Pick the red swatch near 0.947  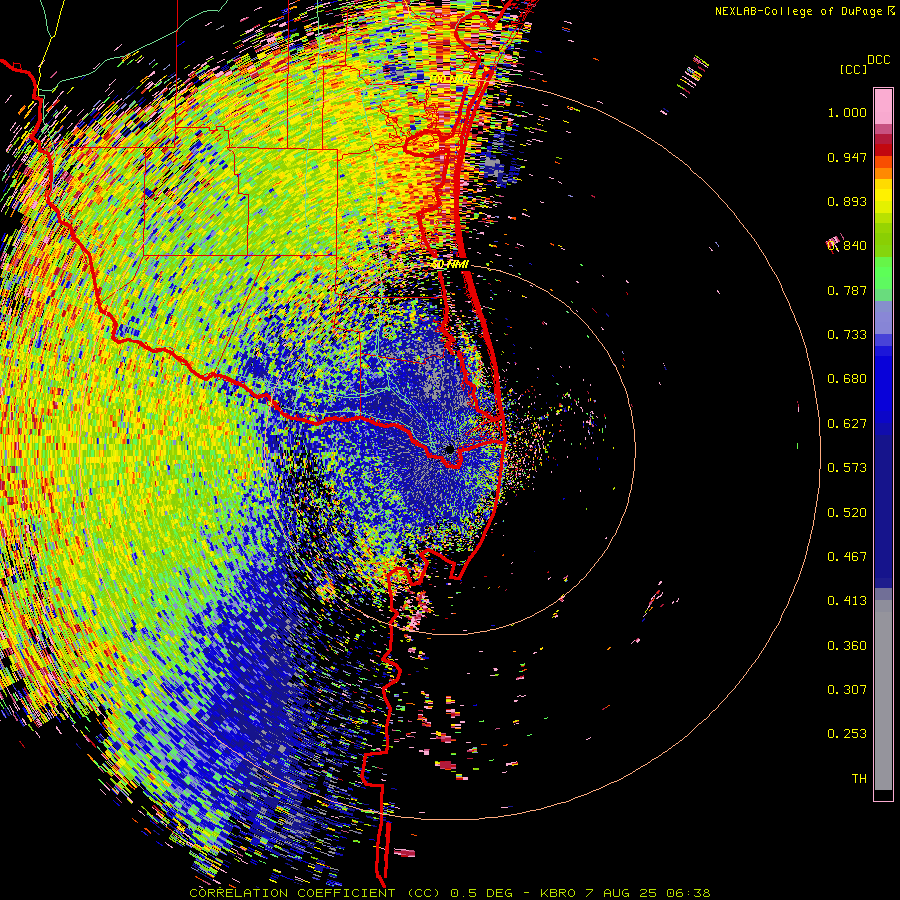coord(883,150)
